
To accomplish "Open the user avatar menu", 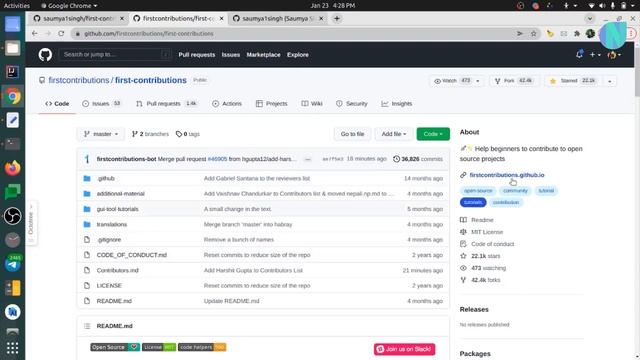I will tap(614, 55).
